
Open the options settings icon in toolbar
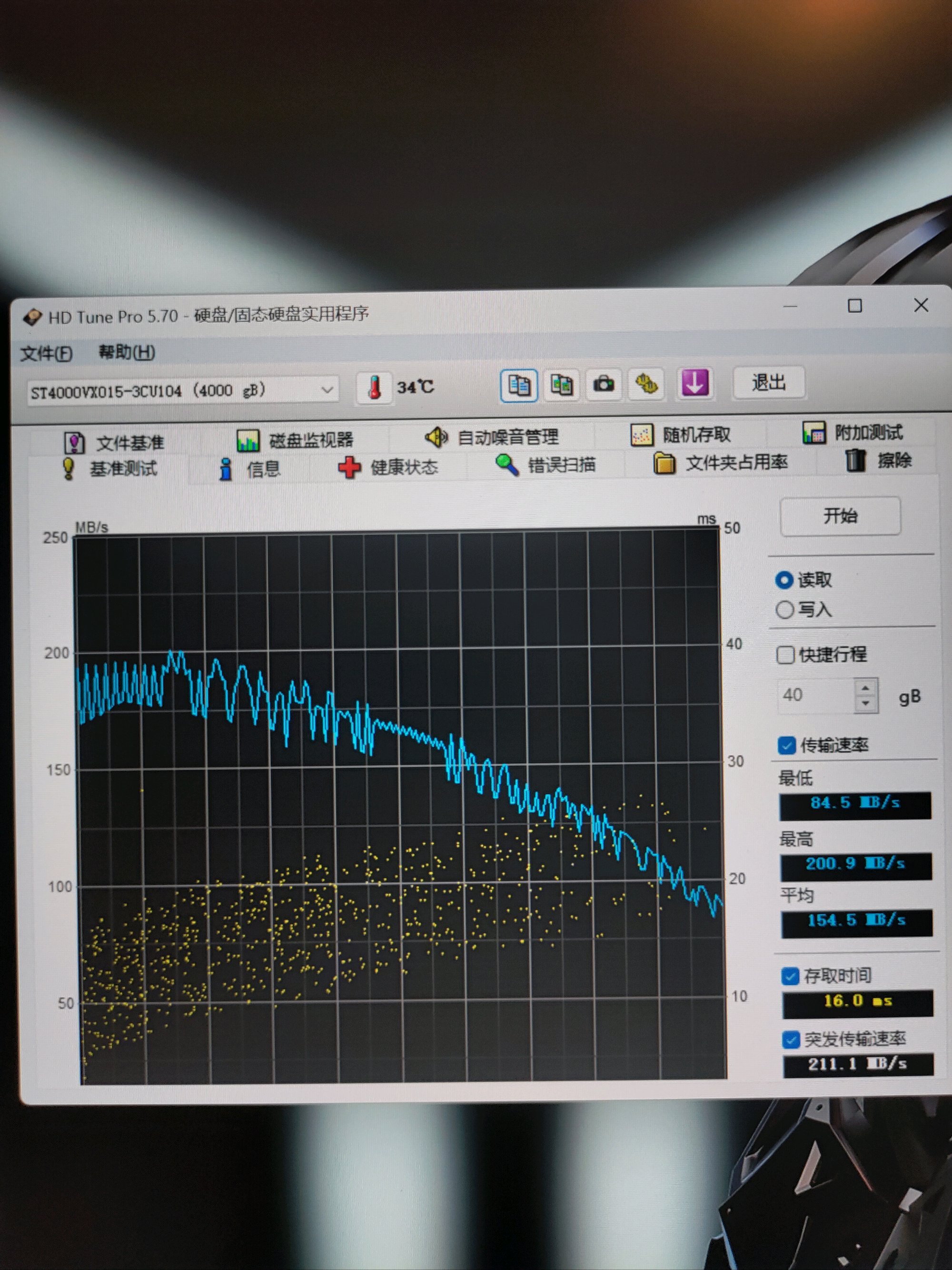pos(647,383)
